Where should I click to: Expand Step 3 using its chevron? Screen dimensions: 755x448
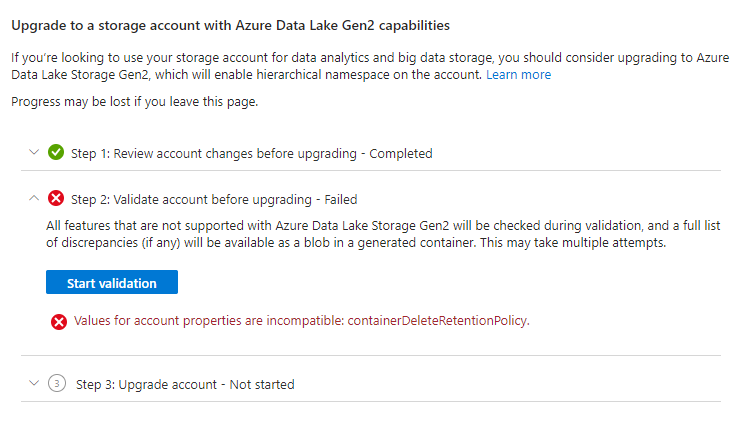pyautogui.click(x=34, y=384)
